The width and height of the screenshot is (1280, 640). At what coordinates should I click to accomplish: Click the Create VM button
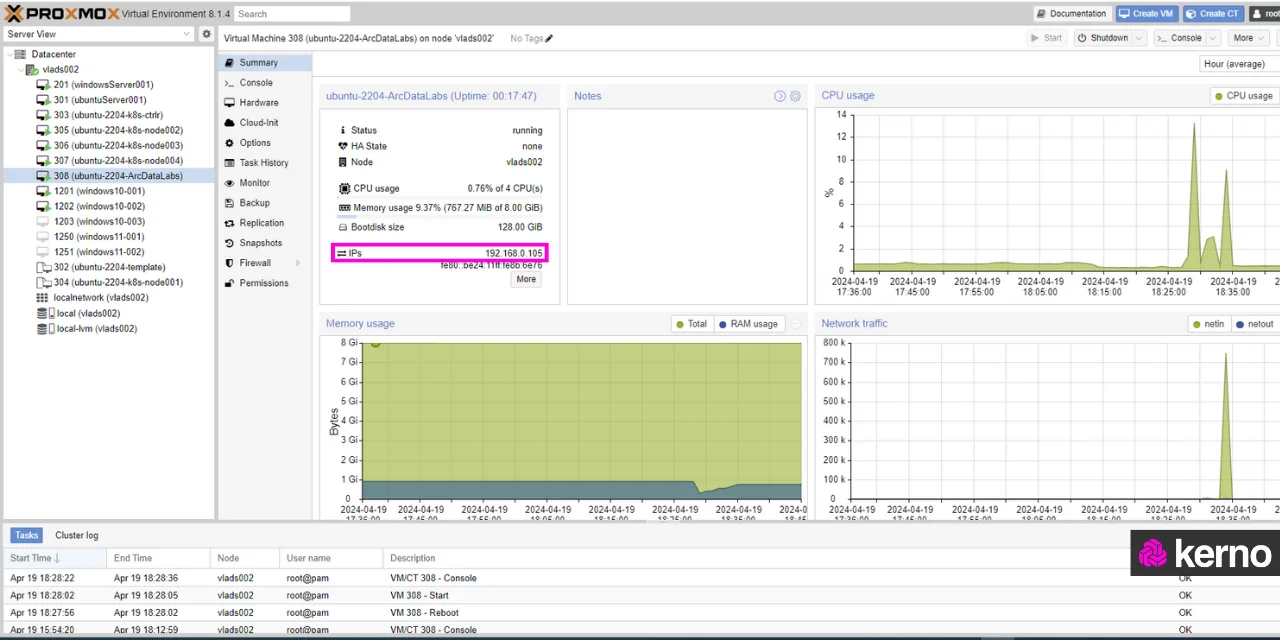click(x=1146, y=14)
